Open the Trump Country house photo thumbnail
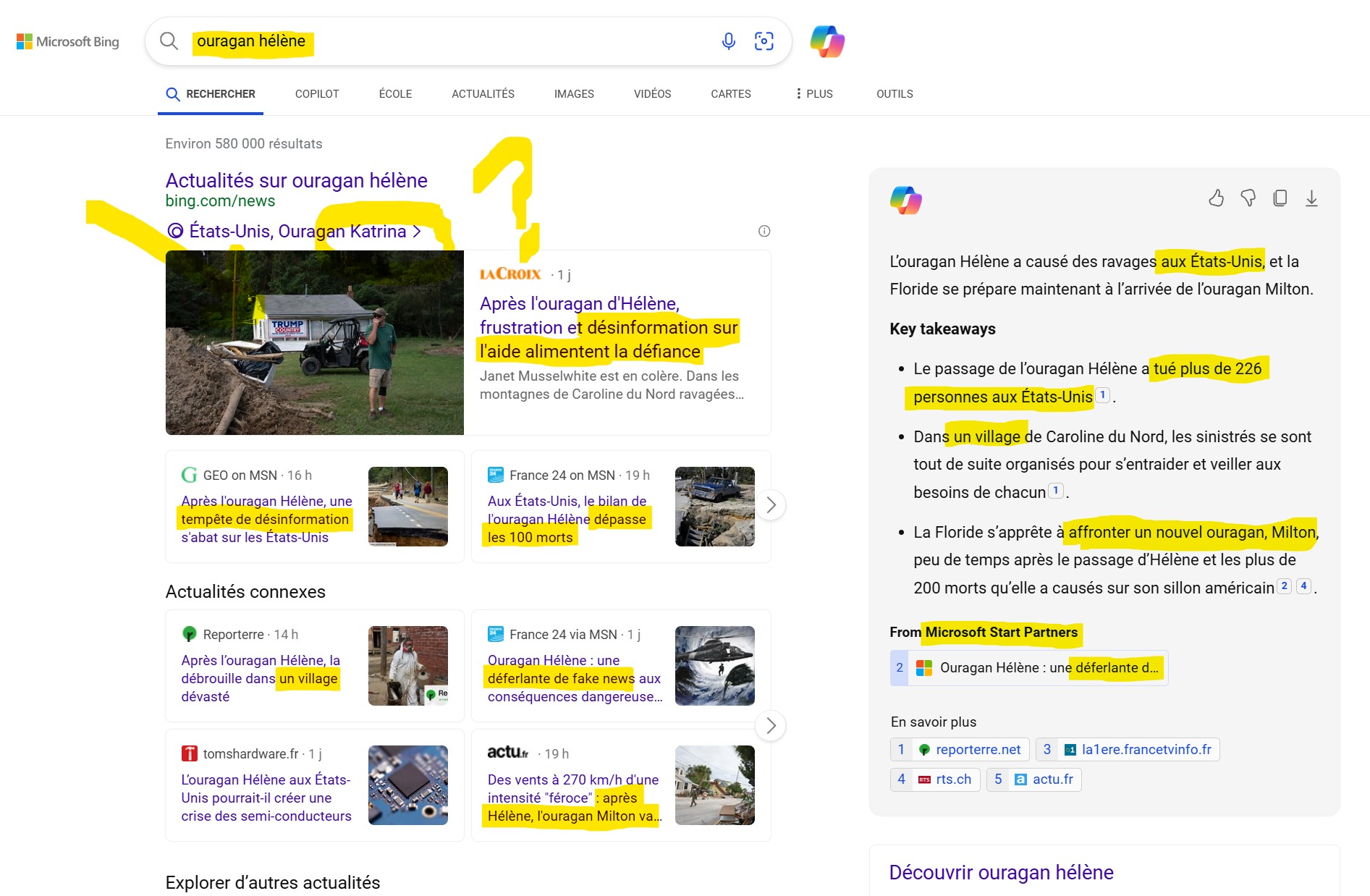 [315, 342]
